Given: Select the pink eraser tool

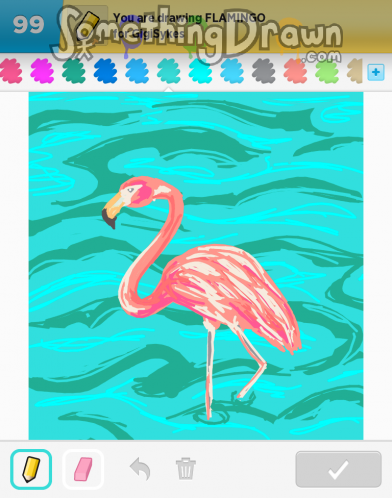Looking at the screenshot, I should 83,469.
